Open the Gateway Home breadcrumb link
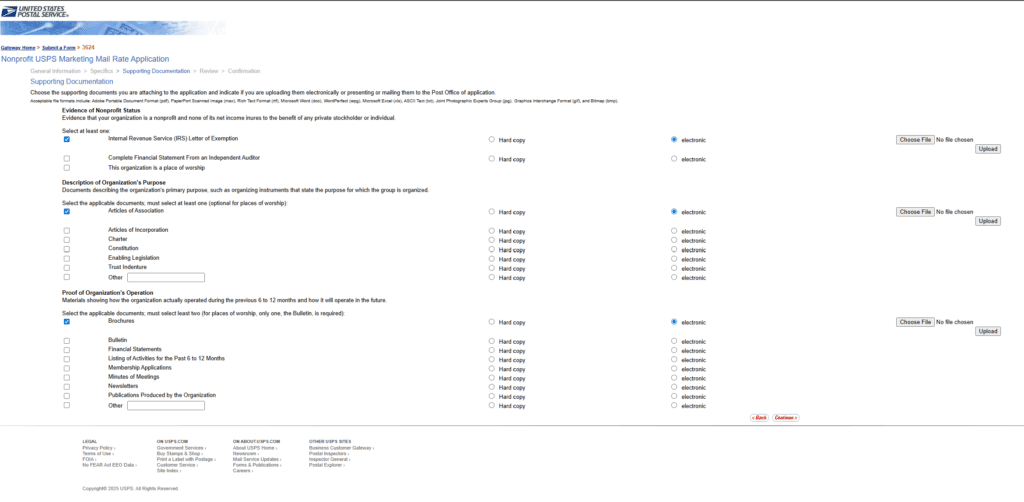 click(x=18, y=48)
